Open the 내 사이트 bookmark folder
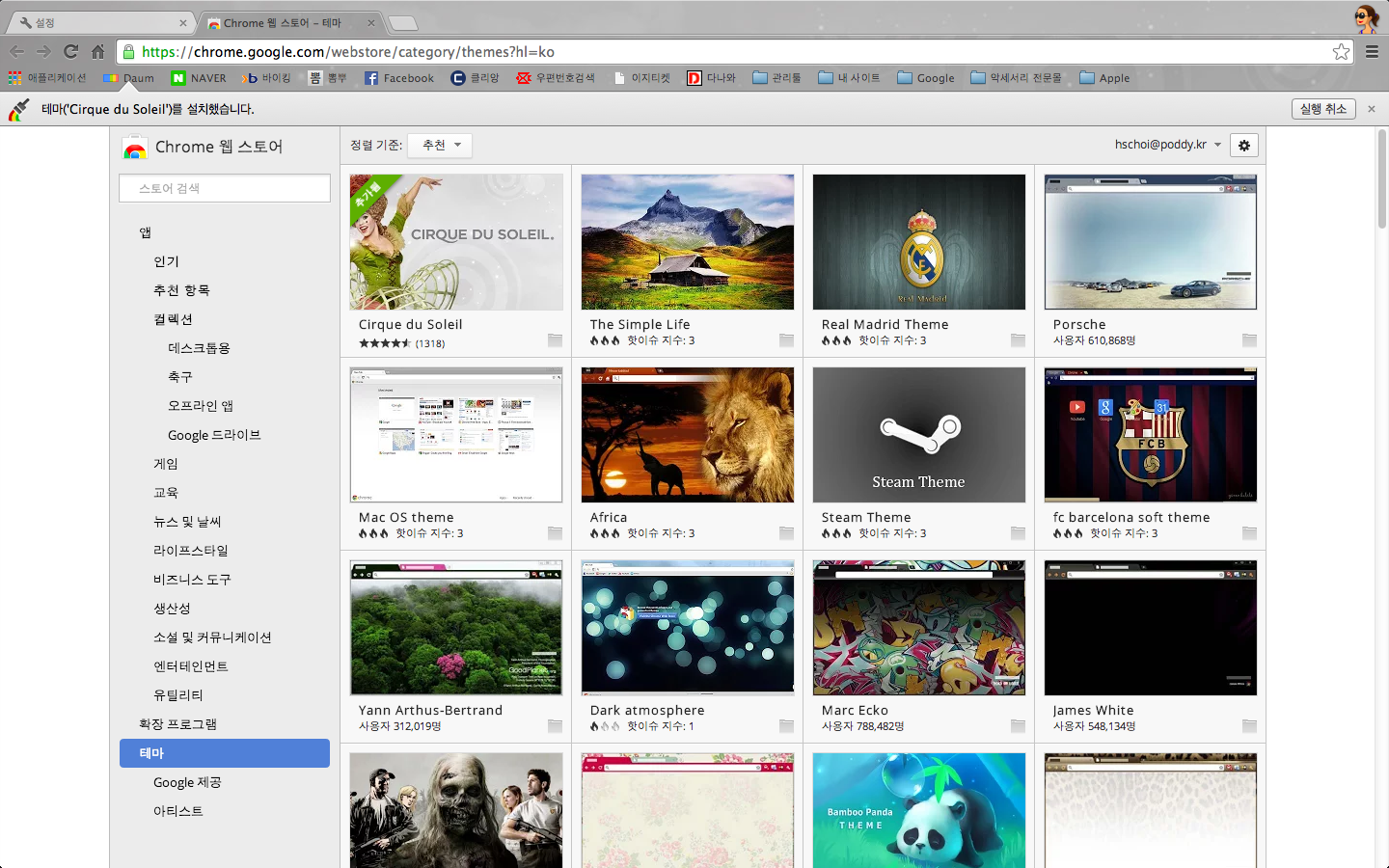Image resolution: width=1389 pixels, height=868 pixels. tap(850, 78)
